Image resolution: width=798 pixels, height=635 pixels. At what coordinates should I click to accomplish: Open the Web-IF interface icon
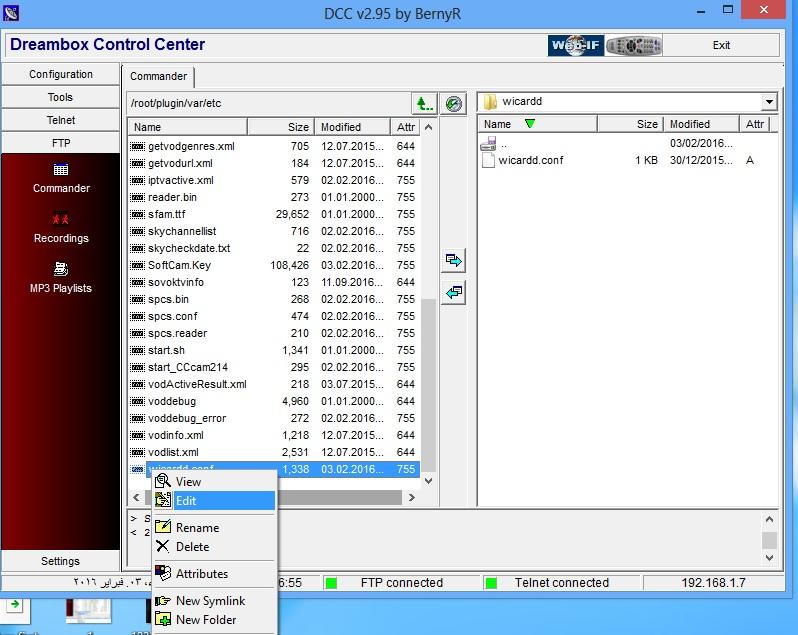[x=576, y=45]
